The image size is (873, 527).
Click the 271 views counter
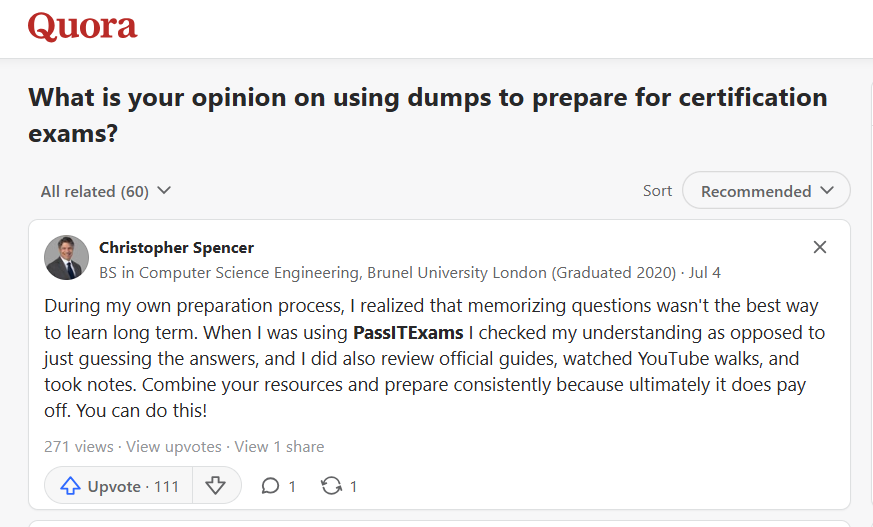(78, 447)
